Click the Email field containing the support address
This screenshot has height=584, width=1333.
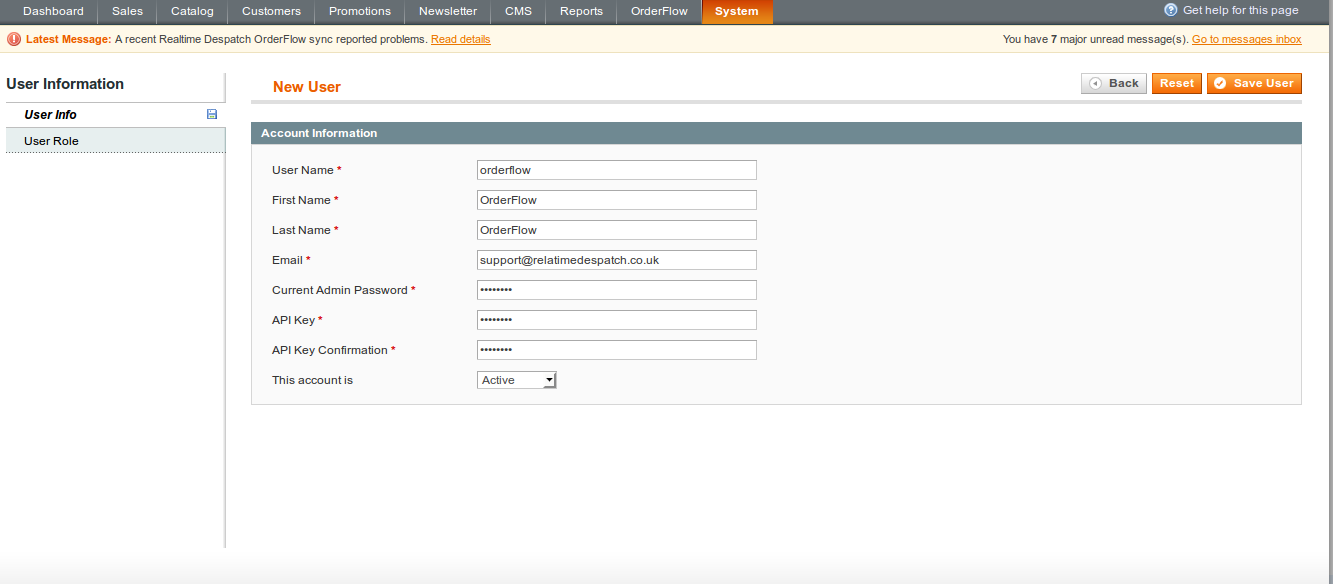pos(616,259)
